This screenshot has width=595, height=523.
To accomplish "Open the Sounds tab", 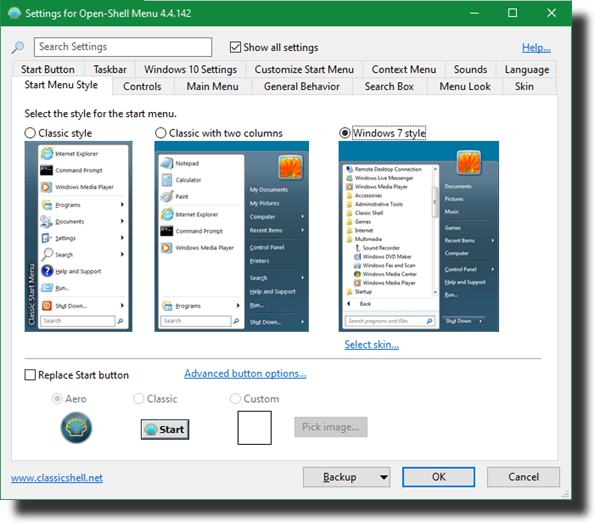I will click(x=471, y=69).
